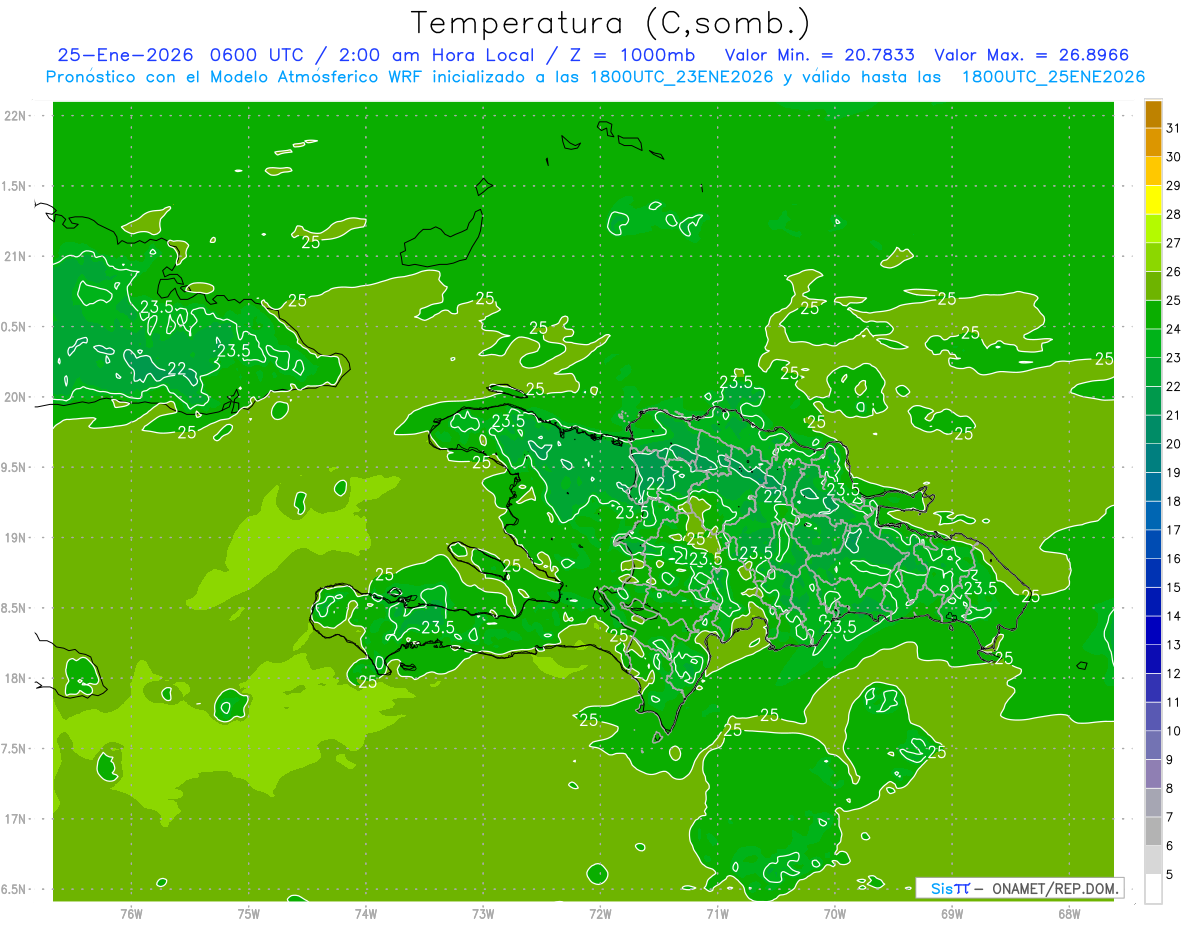
Task: Click the white swatch below colorbar label 5
Action: (1153, 889)
